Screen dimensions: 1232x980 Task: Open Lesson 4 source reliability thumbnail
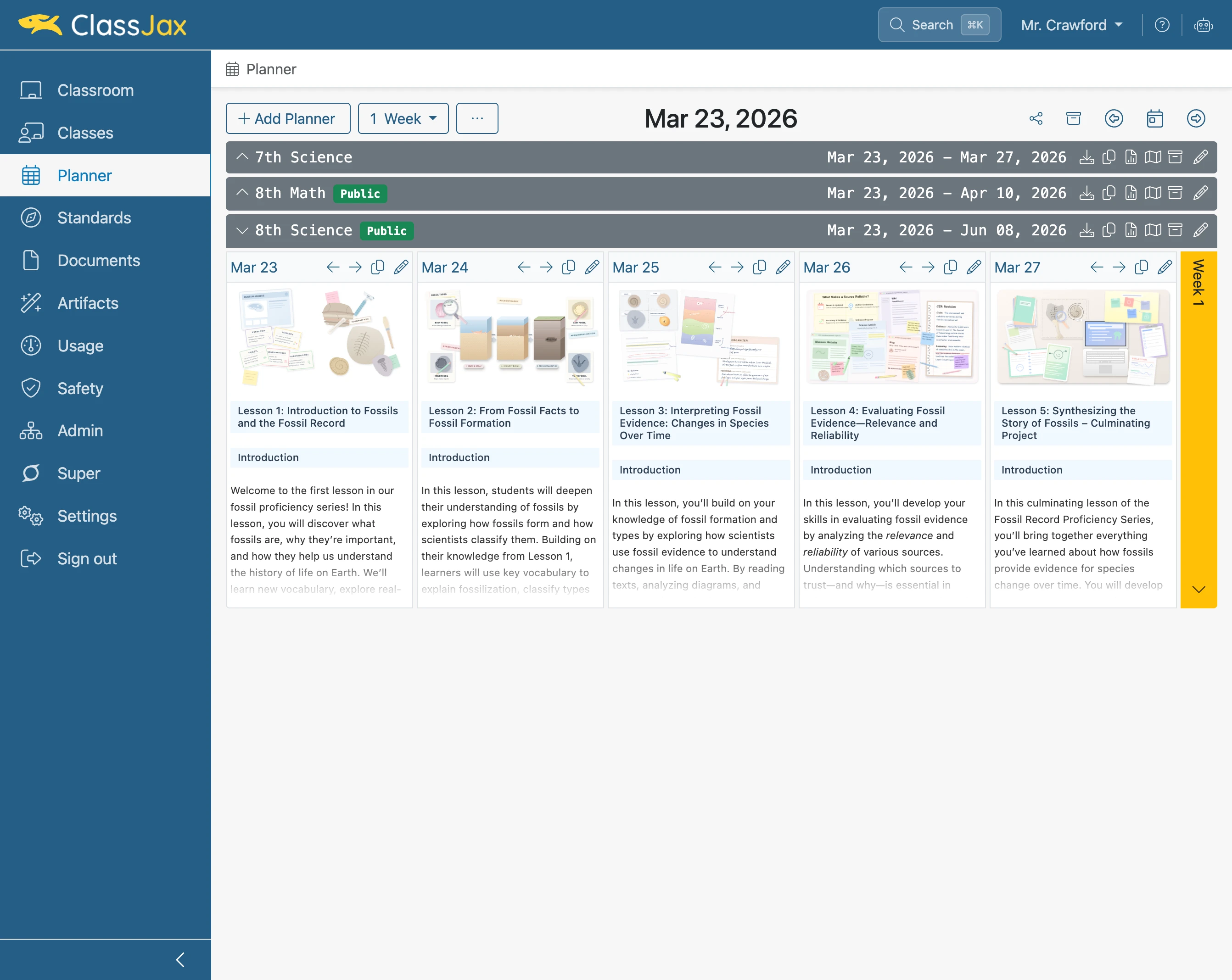(892, 338)
